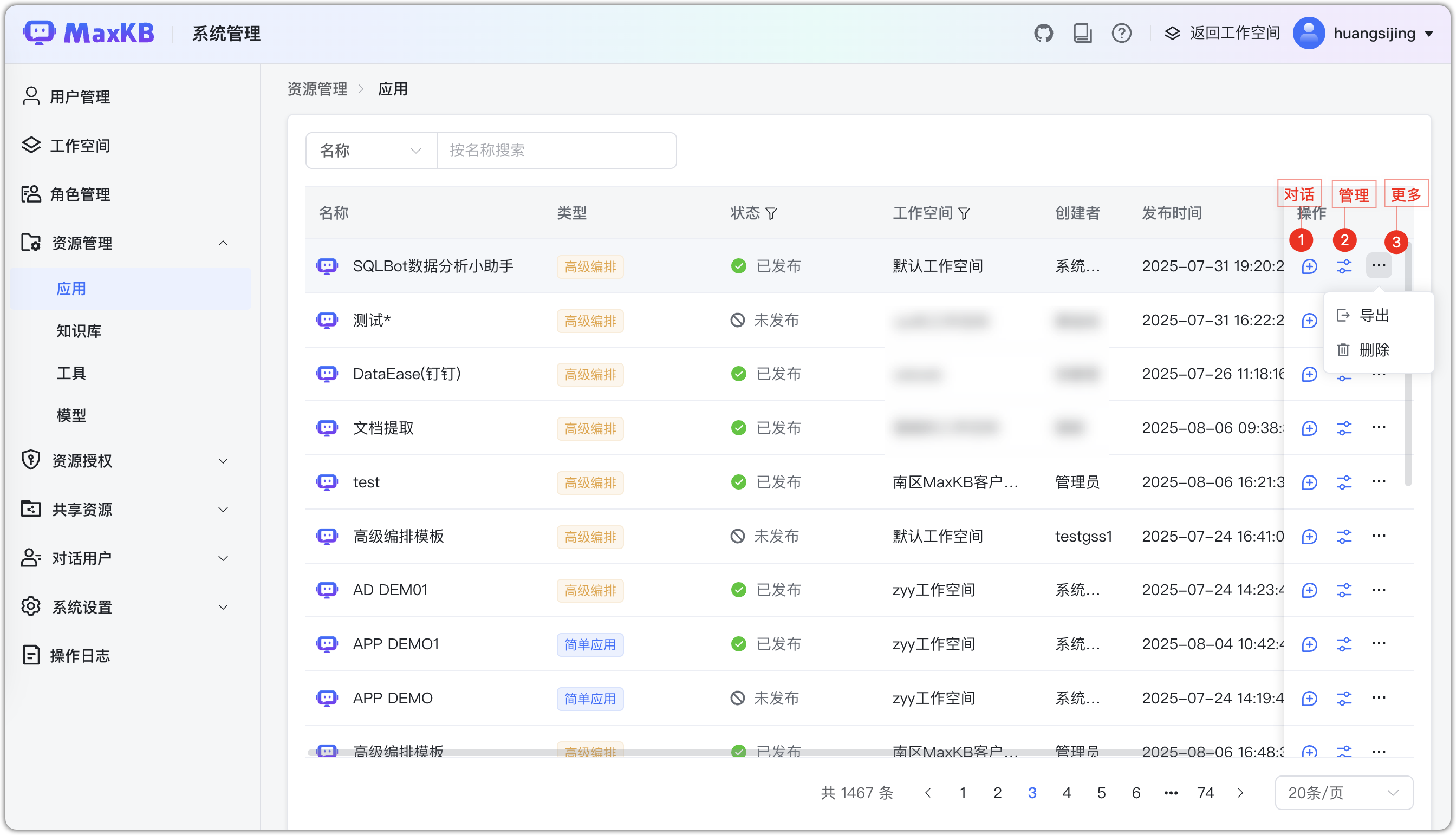The height and width of the screenshot is (835, 1456).
Task: Select 删除 from the more menu
Action: [x=1378, y=350]
